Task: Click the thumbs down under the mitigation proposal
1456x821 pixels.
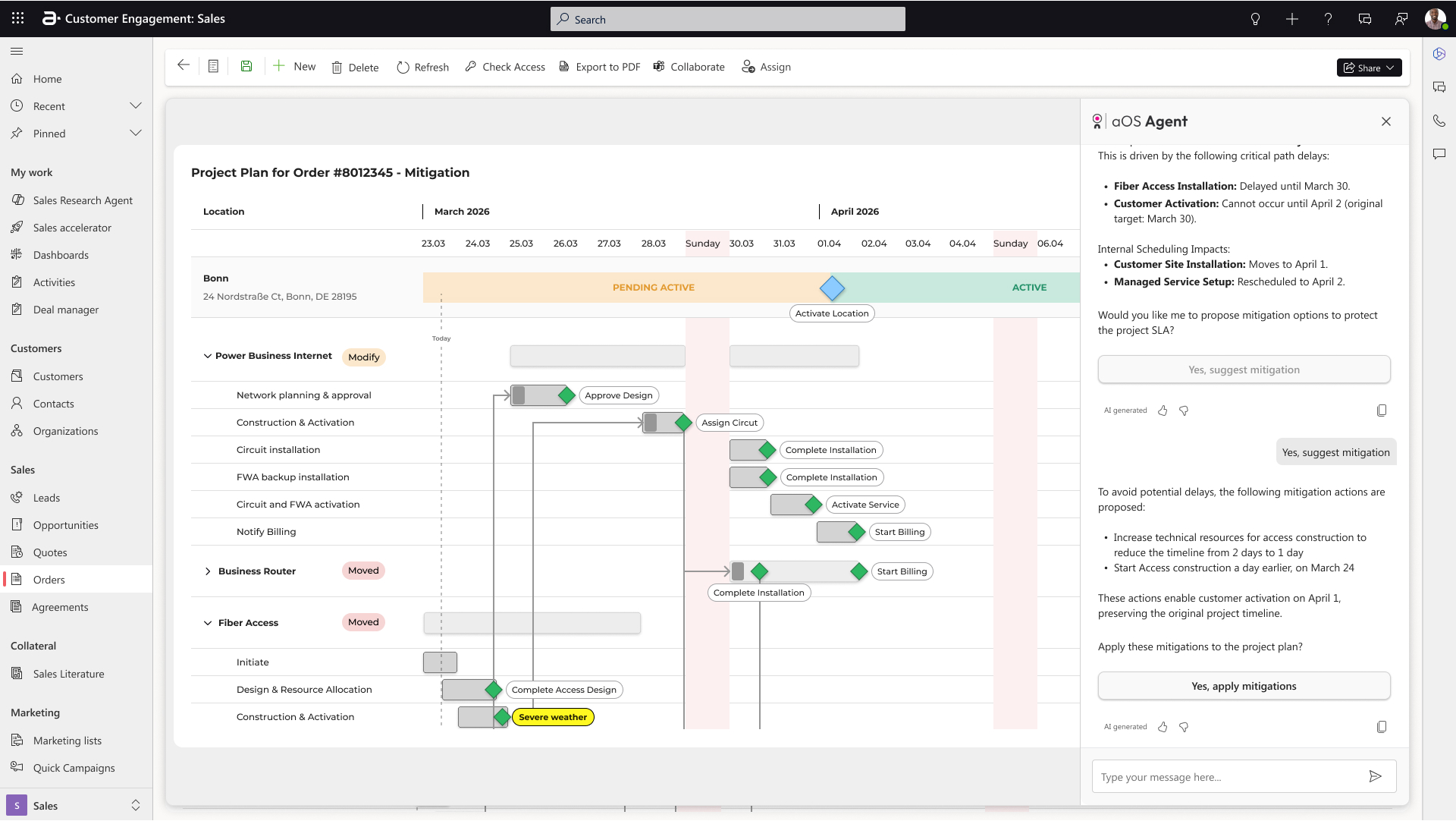Action: click(x=1184, y=727)
